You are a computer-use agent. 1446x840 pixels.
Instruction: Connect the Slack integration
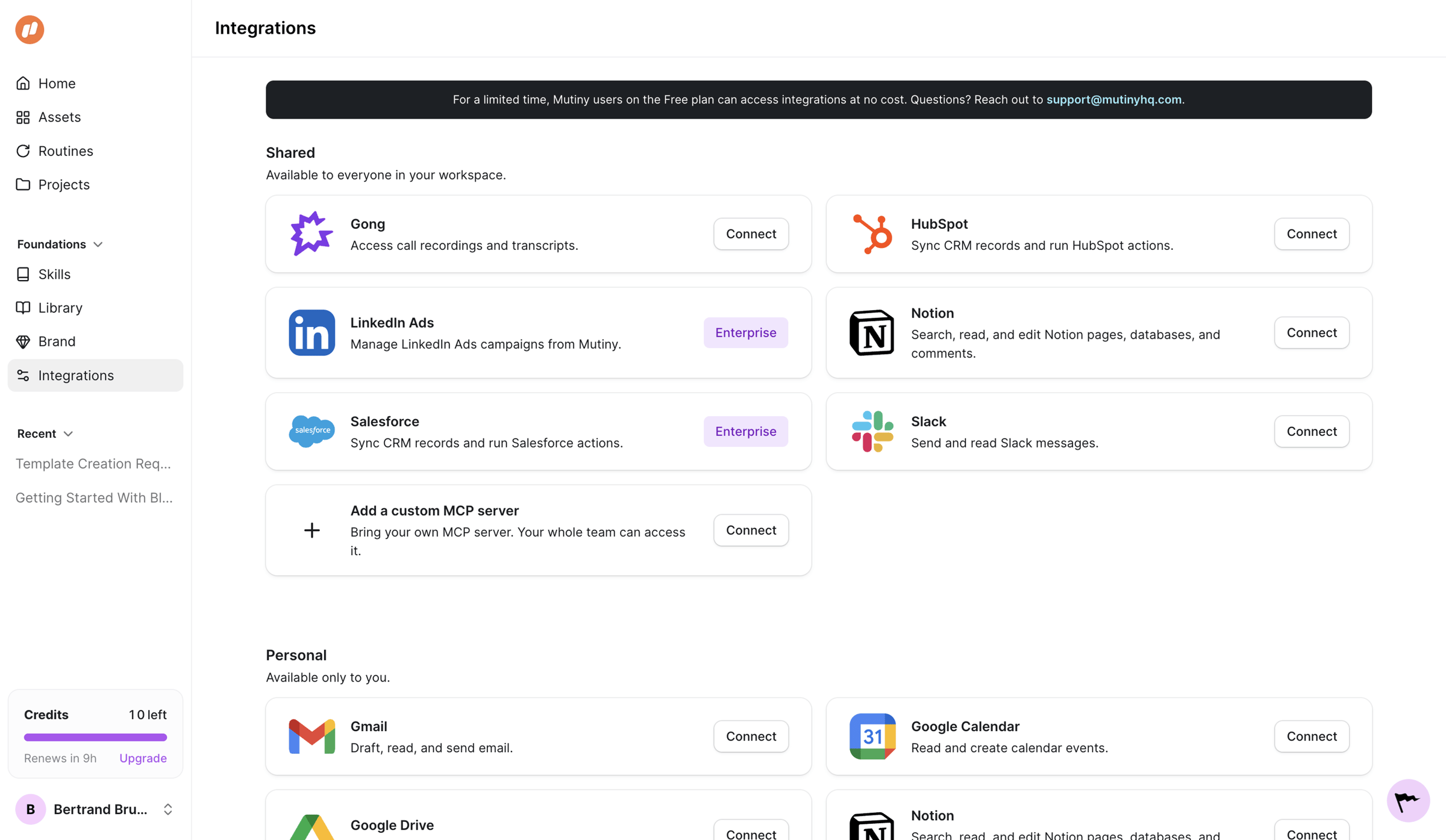point(1311,431)
